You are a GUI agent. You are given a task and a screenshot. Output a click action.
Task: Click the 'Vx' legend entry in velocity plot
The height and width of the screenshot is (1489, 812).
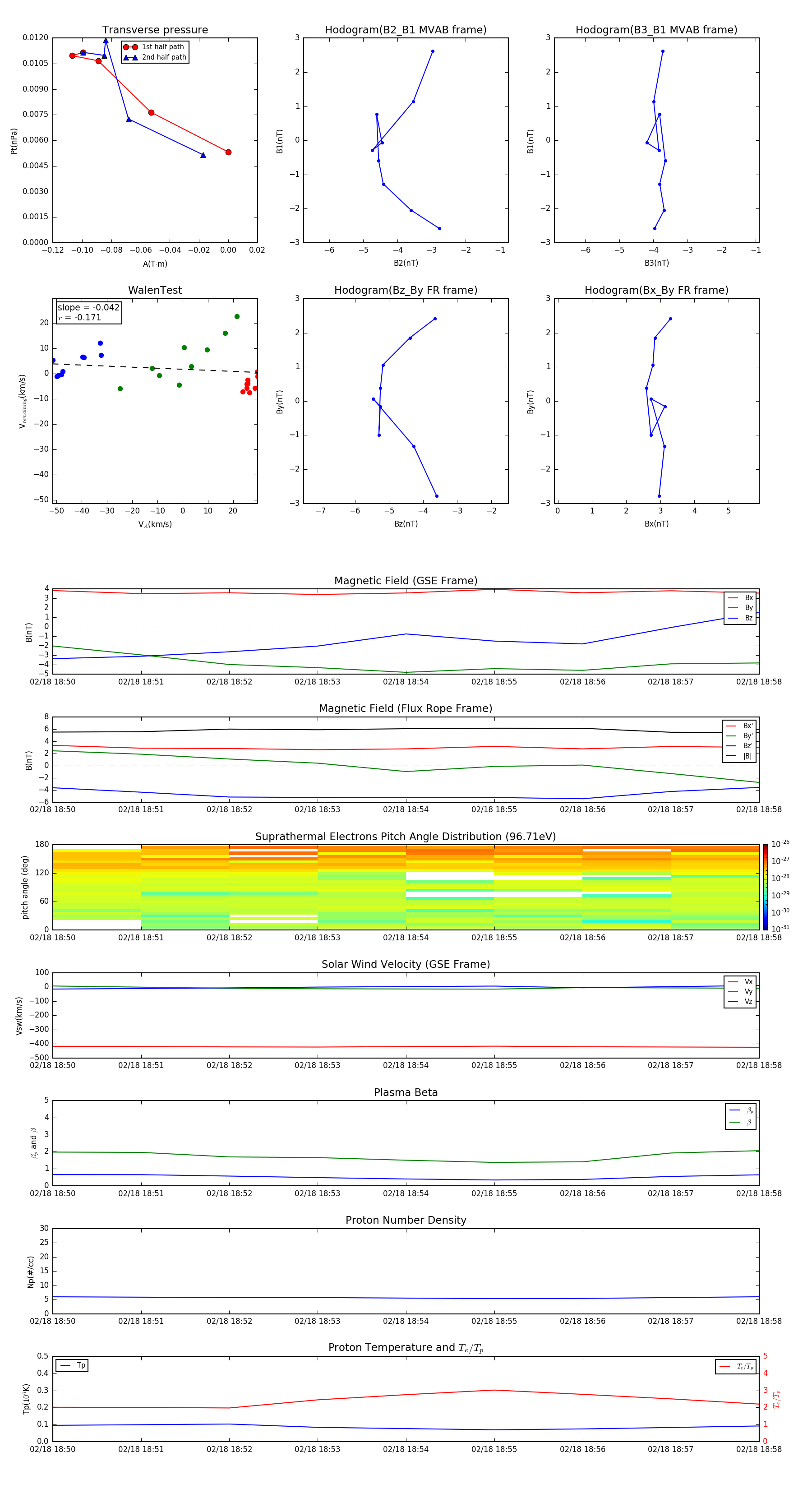740,981
